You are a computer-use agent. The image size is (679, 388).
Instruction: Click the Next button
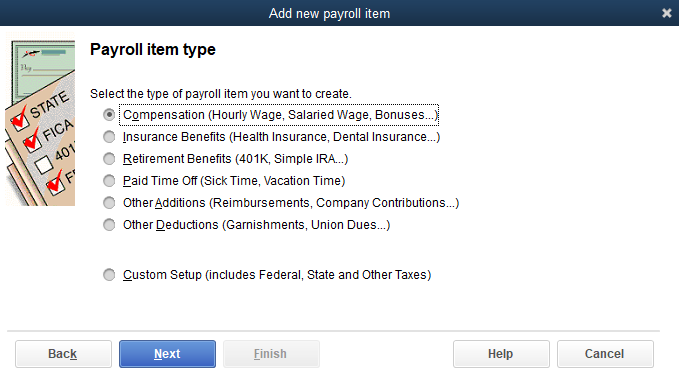167,354
